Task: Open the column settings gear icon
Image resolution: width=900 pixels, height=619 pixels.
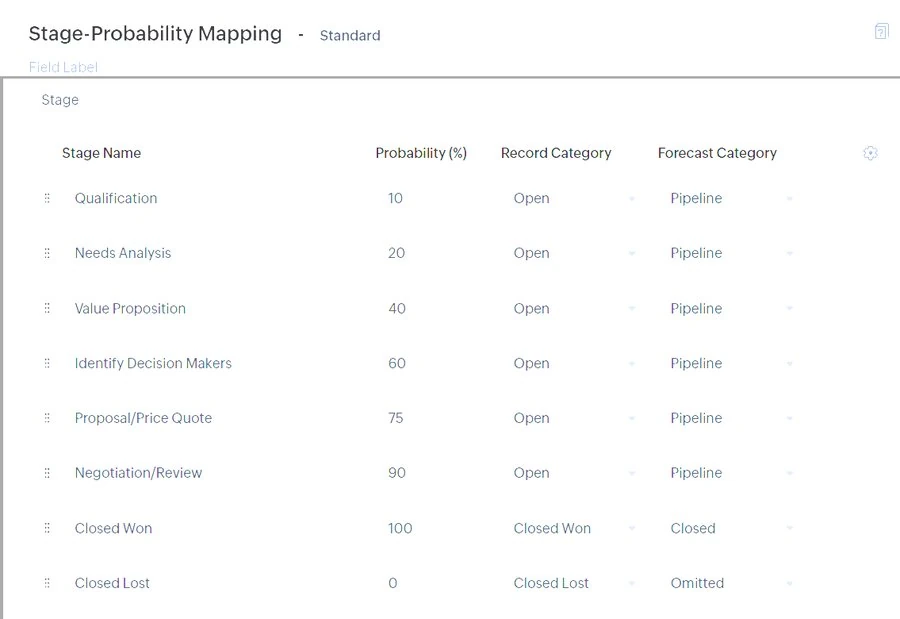Action: click(870, 153)
